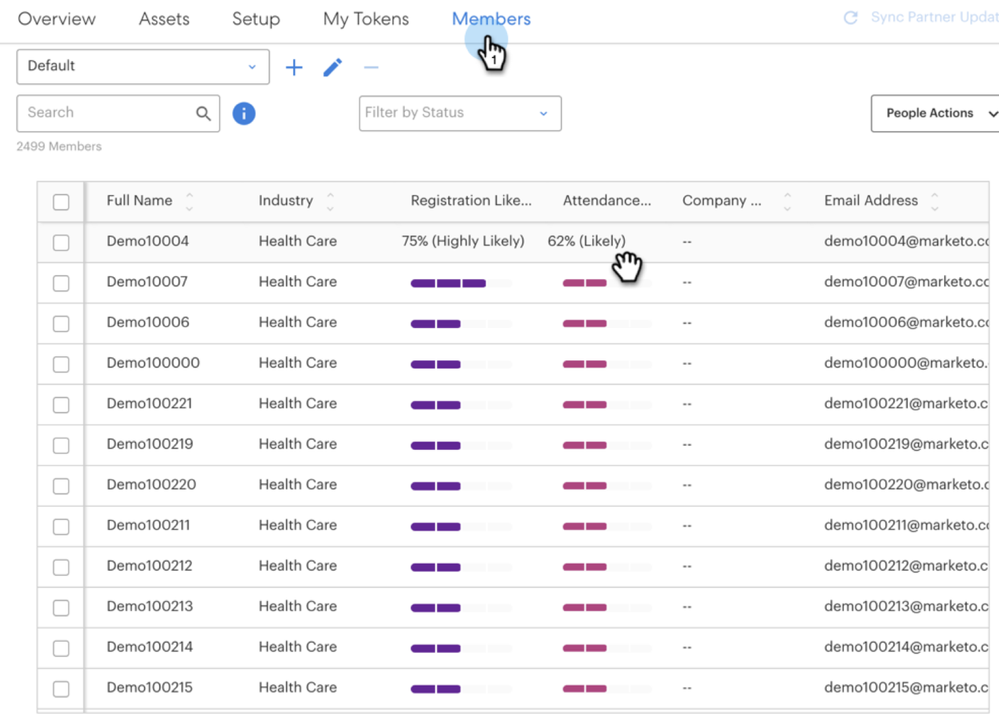Check the box for Demo10004

pyautogui.click(x=61, y=242)
